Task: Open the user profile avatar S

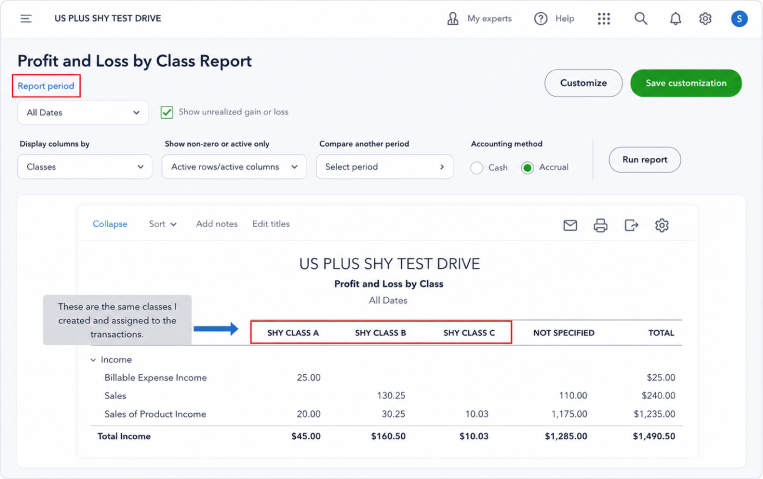Action: (739, 18)
